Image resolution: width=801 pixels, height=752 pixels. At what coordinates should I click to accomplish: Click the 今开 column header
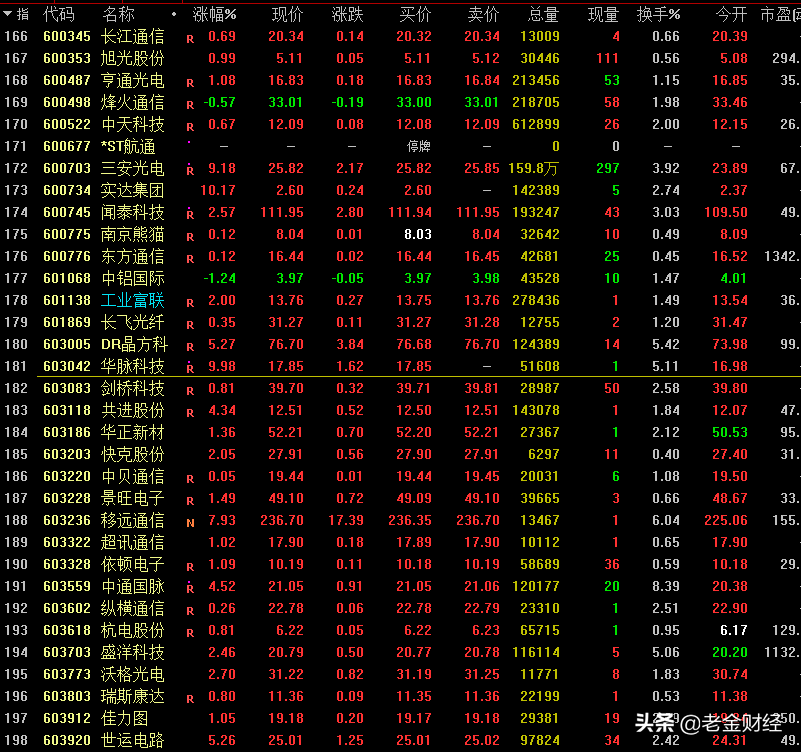pos(732,14)
